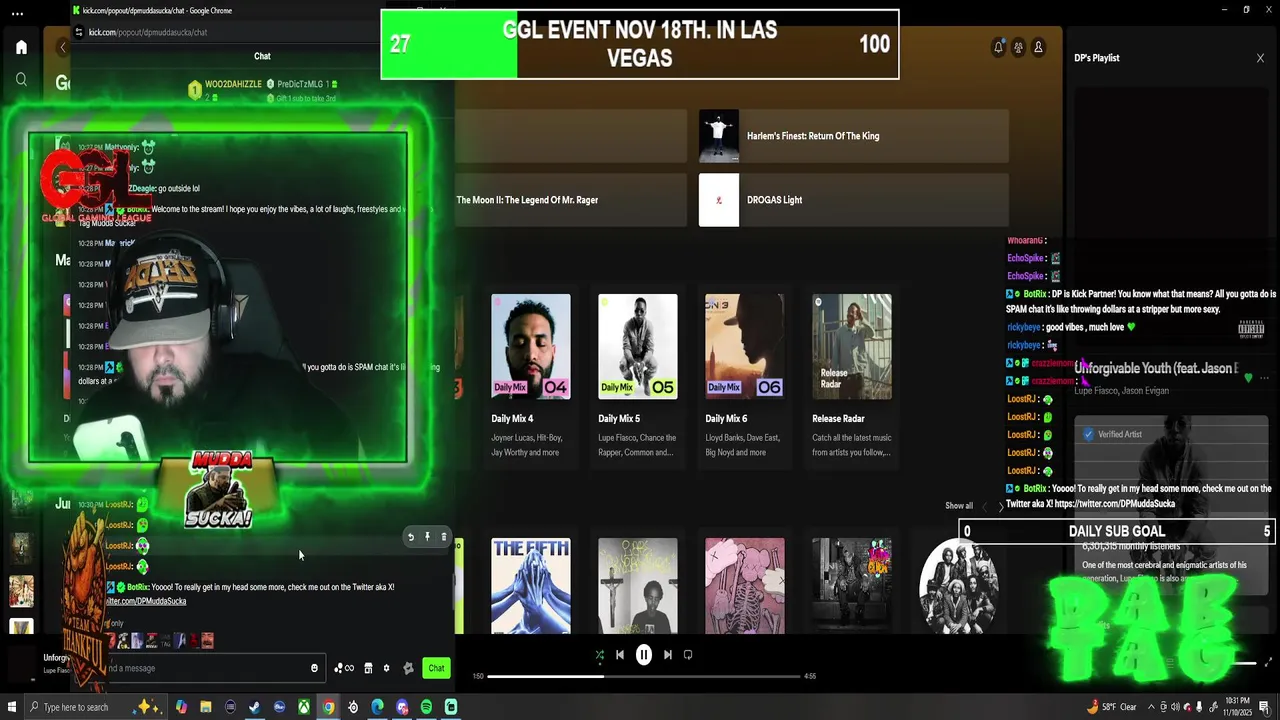The height and width of the screenshot is (720, 1280).
Task: Open the 58°F Clear weather widget
Action: 1111,707
